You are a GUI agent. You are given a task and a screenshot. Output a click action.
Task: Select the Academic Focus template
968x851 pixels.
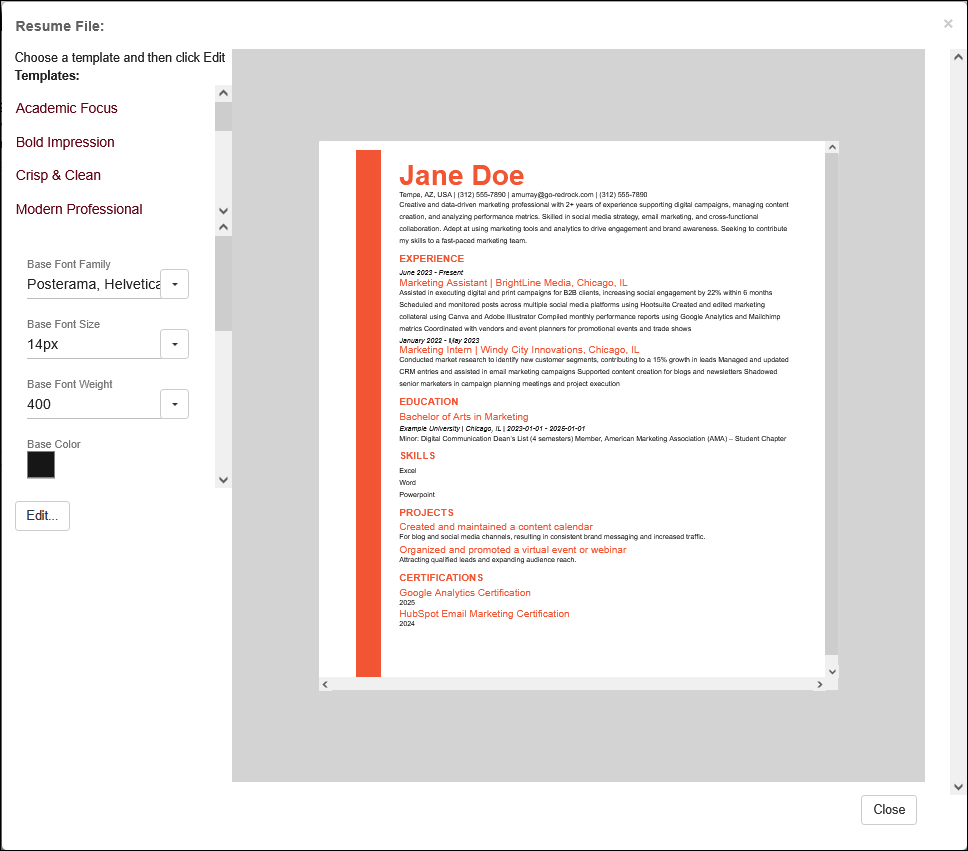pos(66,108)
